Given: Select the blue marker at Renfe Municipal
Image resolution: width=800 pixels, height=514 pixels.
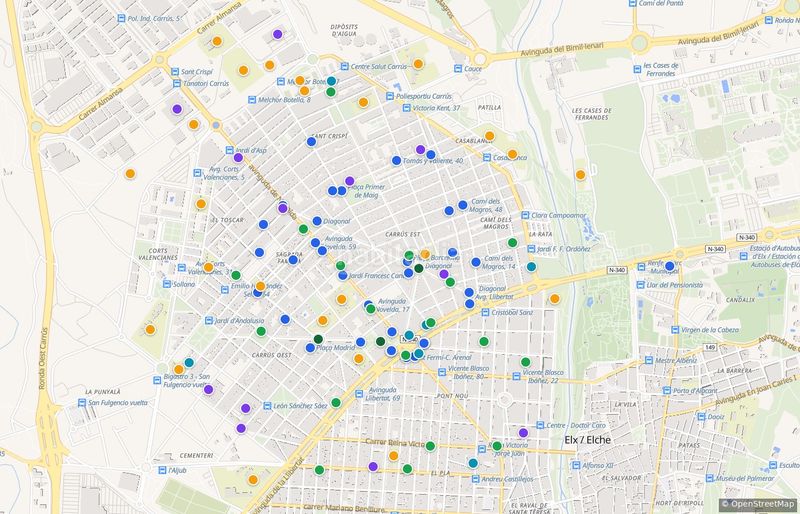Looking at the screenshot, I should click(x=670, y=266).
